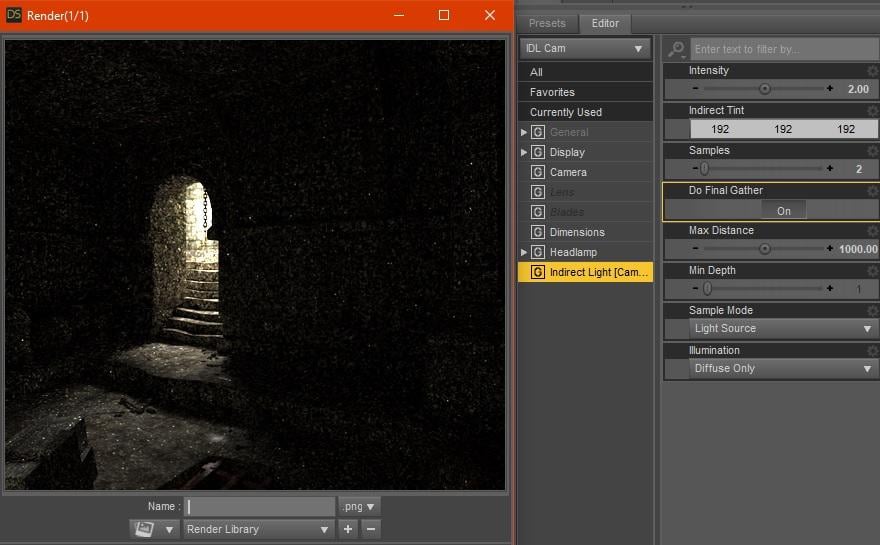Viewport: 880px width, 545px height.
Task: Select the Currently Used filter row
Action: tap(585, 112)
